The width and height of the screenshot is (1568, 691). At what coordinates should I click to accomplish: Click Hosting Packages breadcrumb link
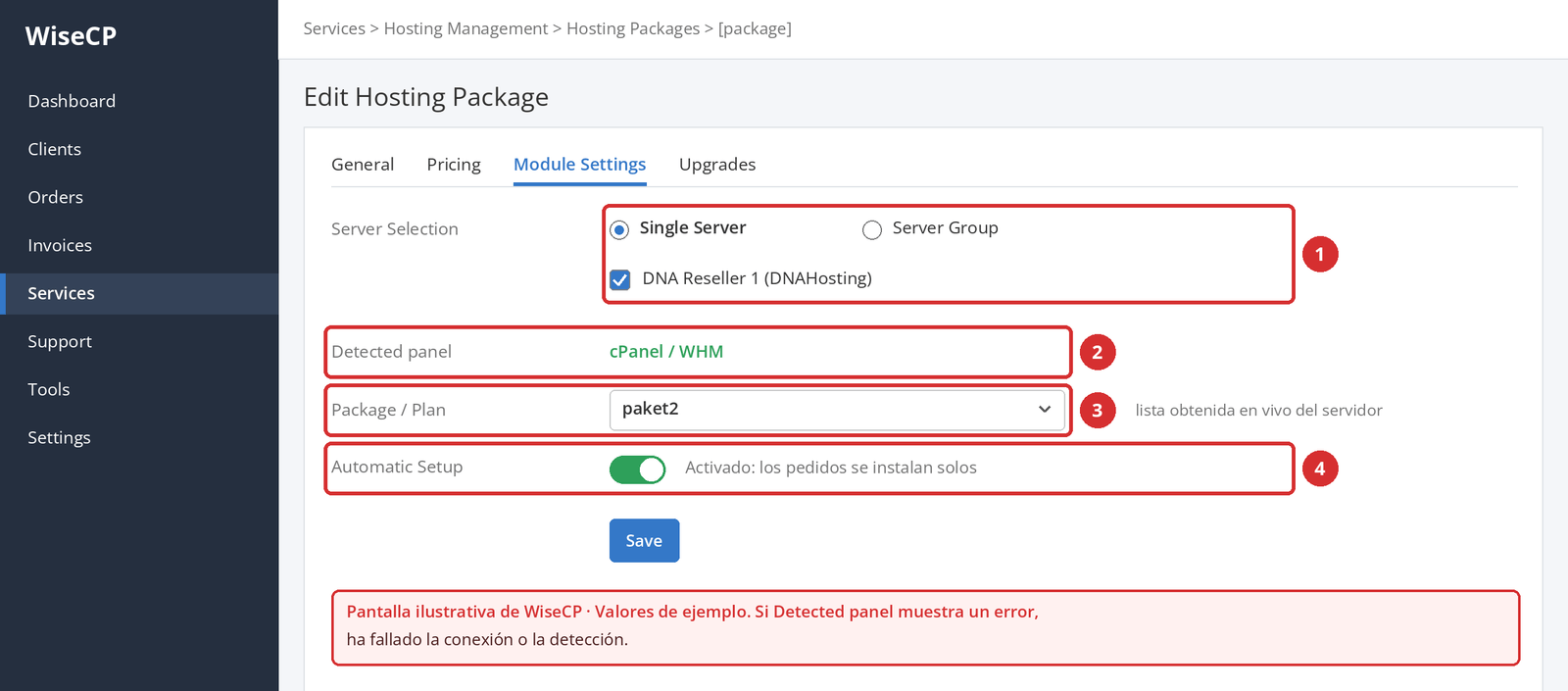tap(633, 28)
